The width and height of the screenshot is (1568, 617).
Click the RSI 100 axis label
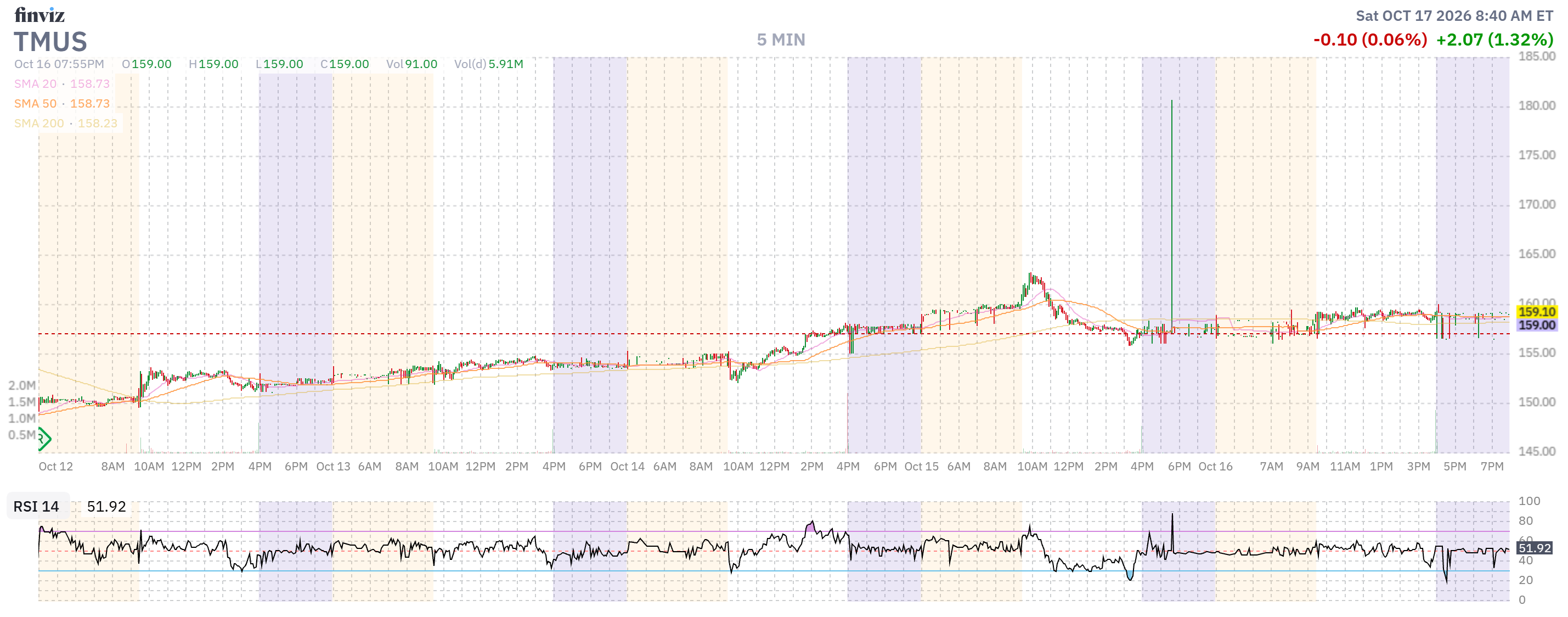[x=1529, y=501]
